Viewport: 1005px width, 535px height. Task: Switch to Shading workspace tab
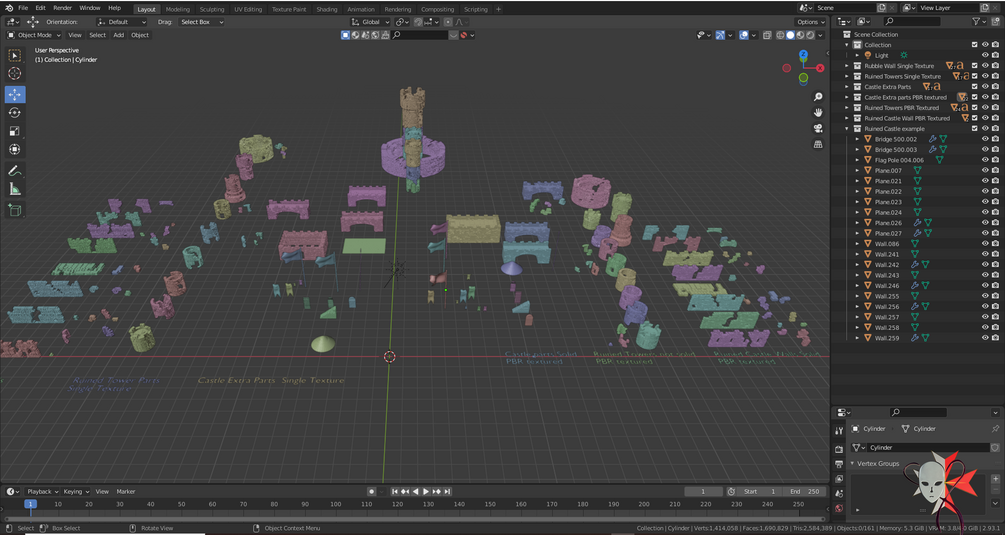(x=327, y=10)
